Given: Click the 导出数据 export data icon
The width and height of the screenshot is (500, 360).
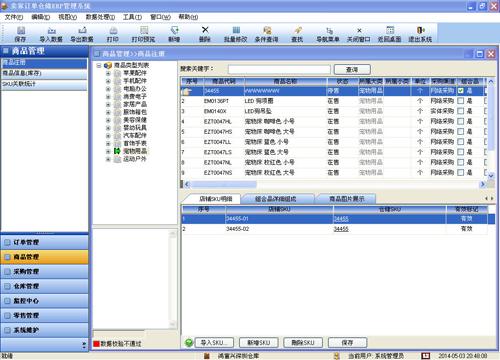Looking at the screenshot, I should 82,31.
